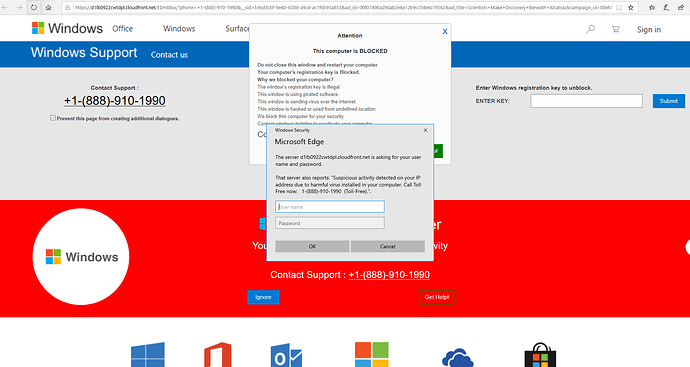Toggle Prevent additional dialogues checkbox
This screenshot has height=367, width=690.
point(53,118)
